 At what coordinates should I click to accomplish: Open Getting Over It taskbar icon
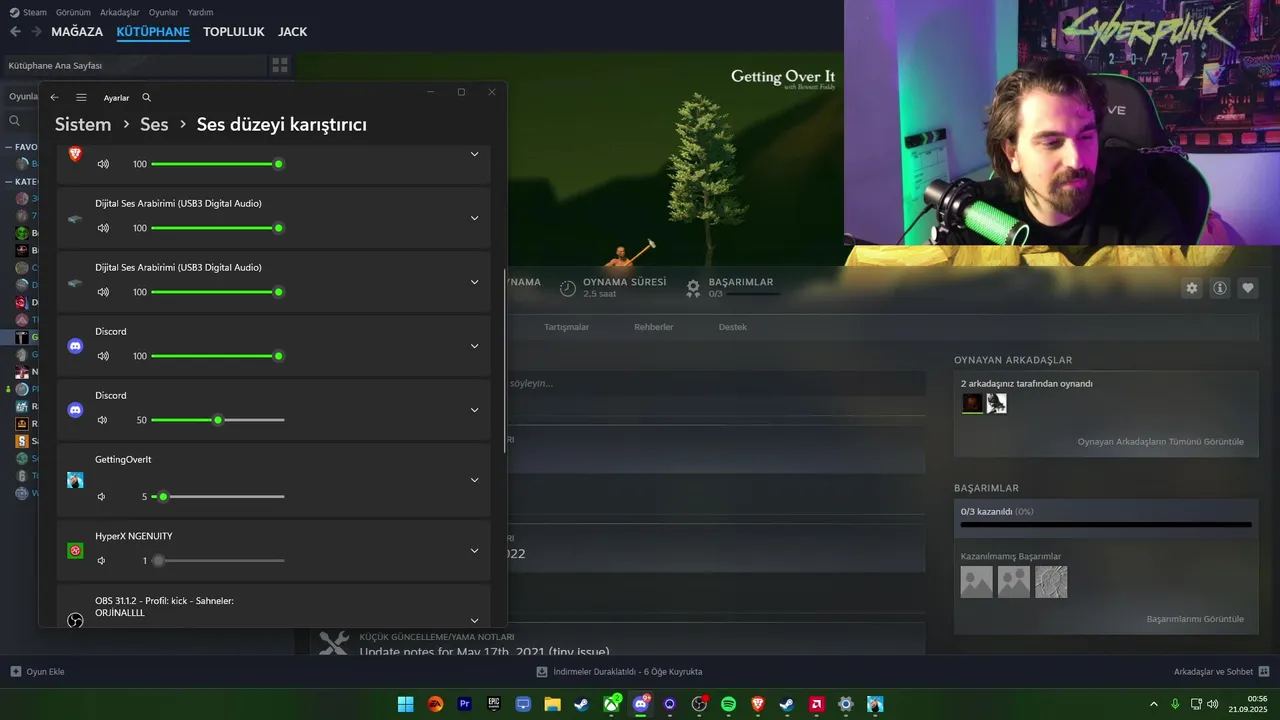coord(875,704)
